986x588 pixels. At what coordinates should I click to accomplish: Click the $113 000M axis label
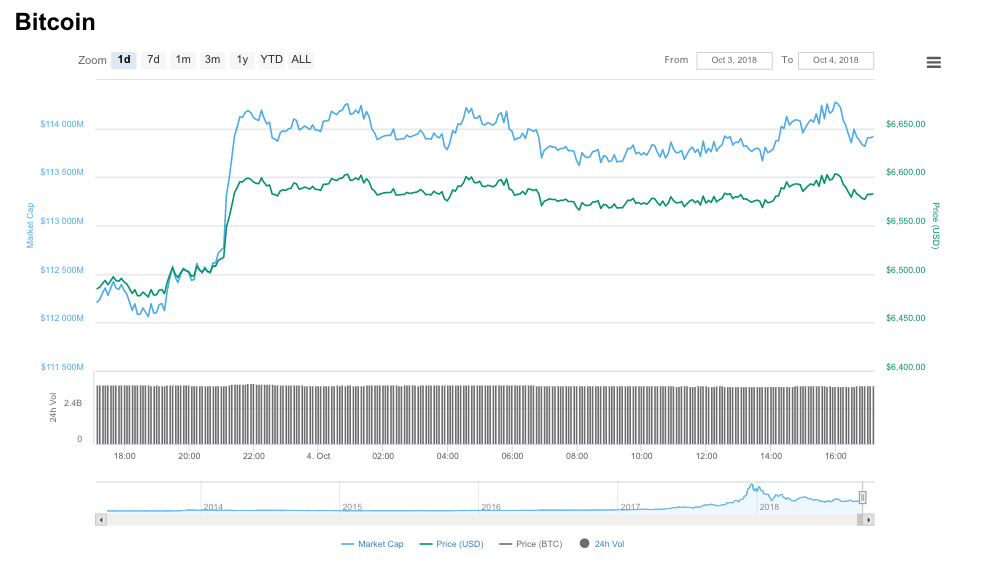tap(62, 221)
